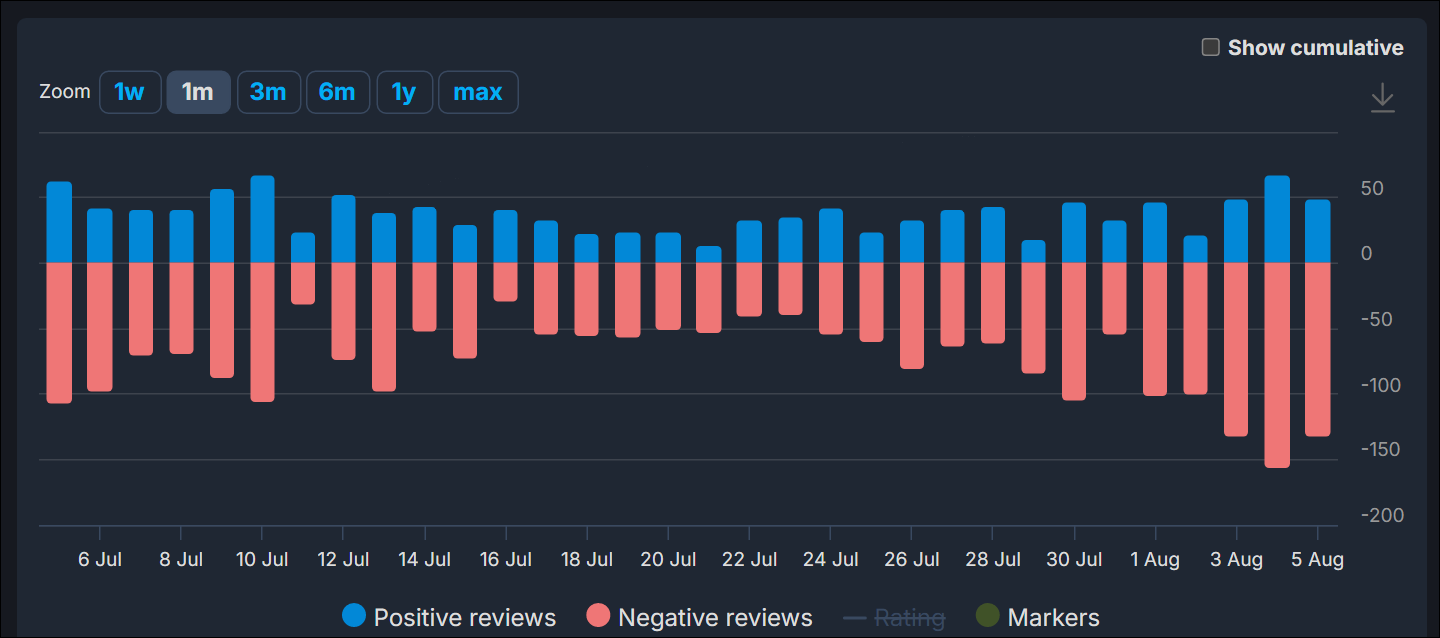Click the tallest blue bar above 10 Jul
Screen dimensions: 1440x638
coord(262,220)
